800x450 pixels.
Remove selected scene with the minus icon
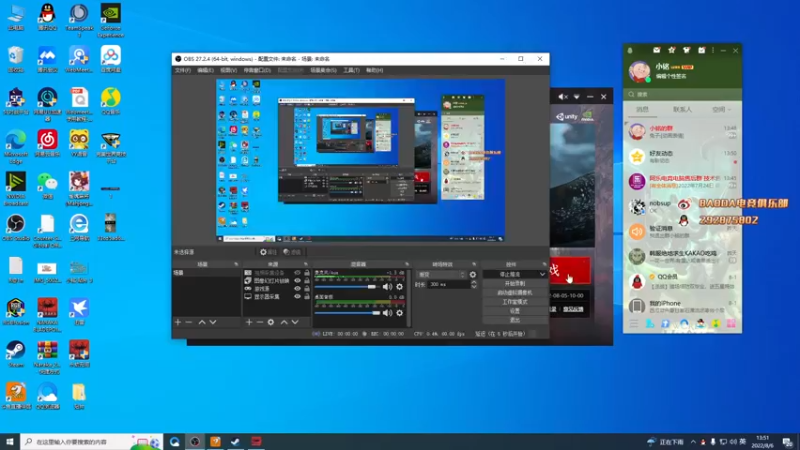pos(189,322)
